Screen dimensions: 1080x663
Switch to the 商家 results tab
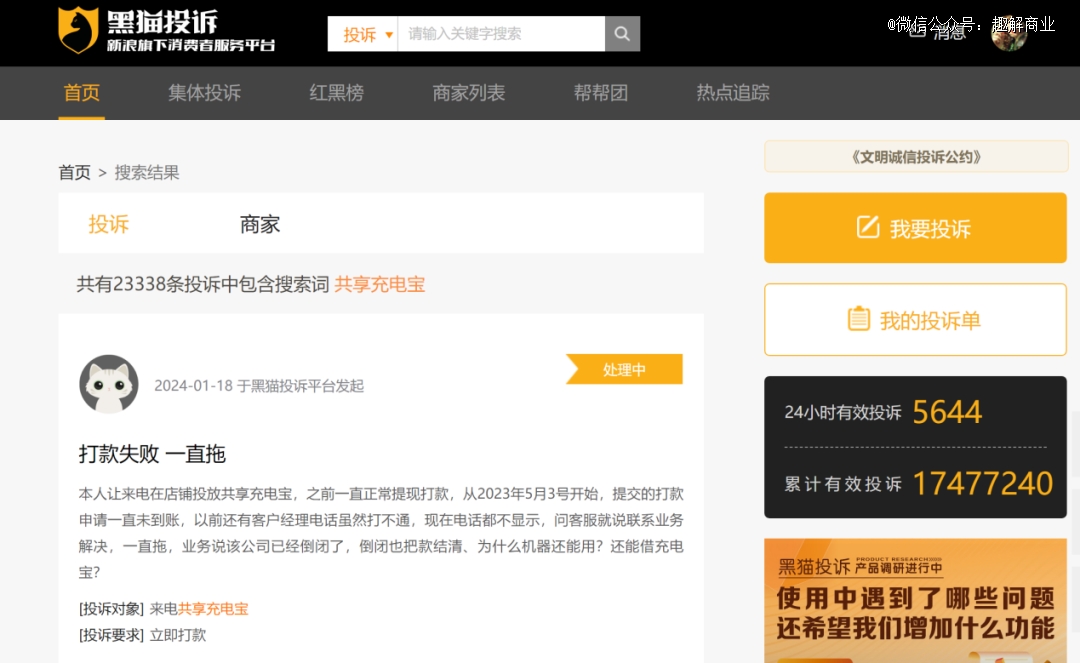260,224
